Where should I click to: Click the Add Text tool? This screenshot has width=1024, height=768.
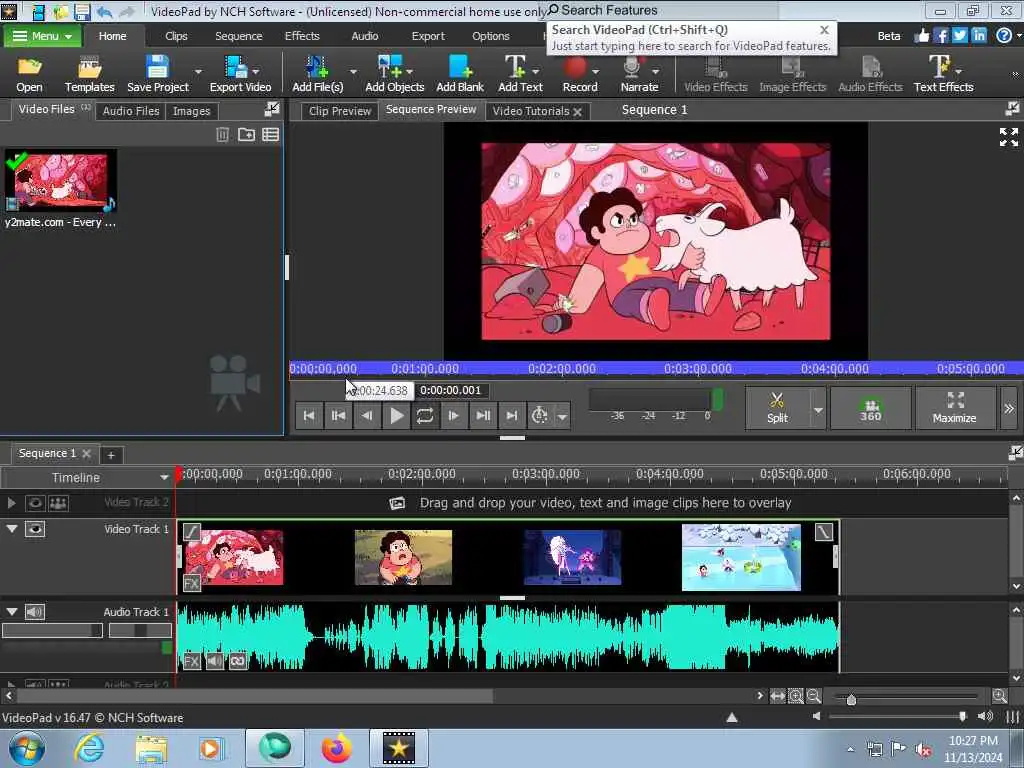[x=520, y=74]
